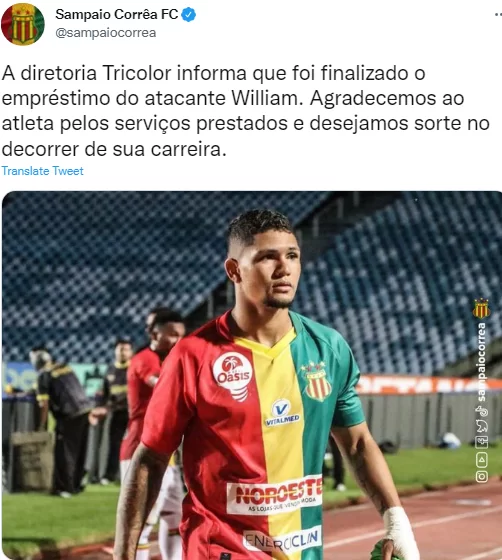Image resolution: width=502 pixels, height=560 pixels.
Task: Click the blue verified badge
Action: 189,15
